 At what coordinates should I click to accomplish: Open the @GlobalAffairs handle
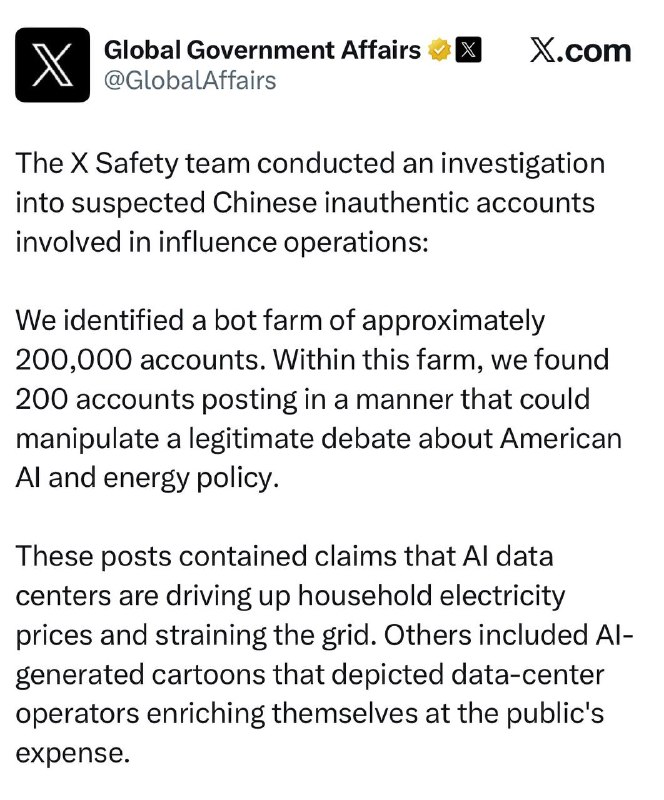tap(190, 81)
